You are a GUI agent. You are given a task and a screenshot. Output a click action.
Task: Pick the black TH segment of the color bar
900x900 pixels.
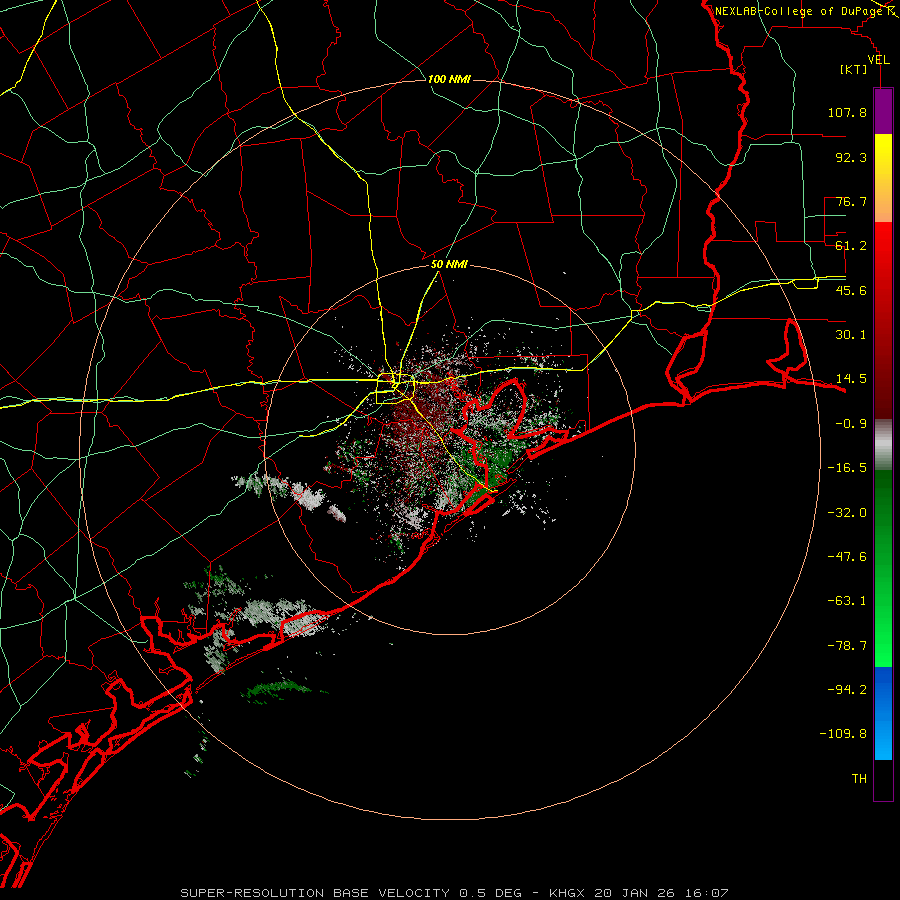[x=883, y=780]
